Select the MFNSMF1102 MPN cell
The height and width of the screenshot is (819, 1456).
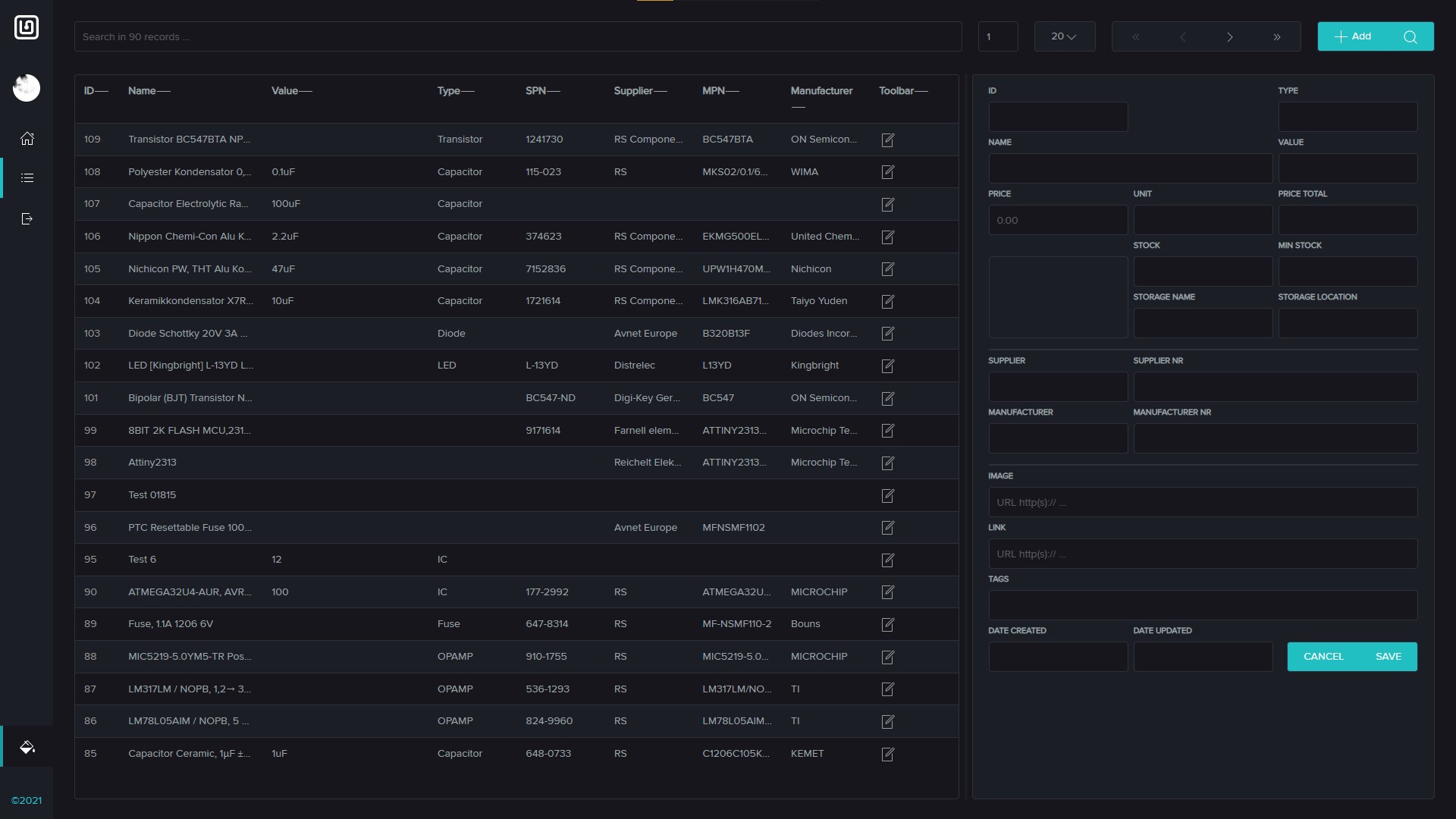coord(733,528)
